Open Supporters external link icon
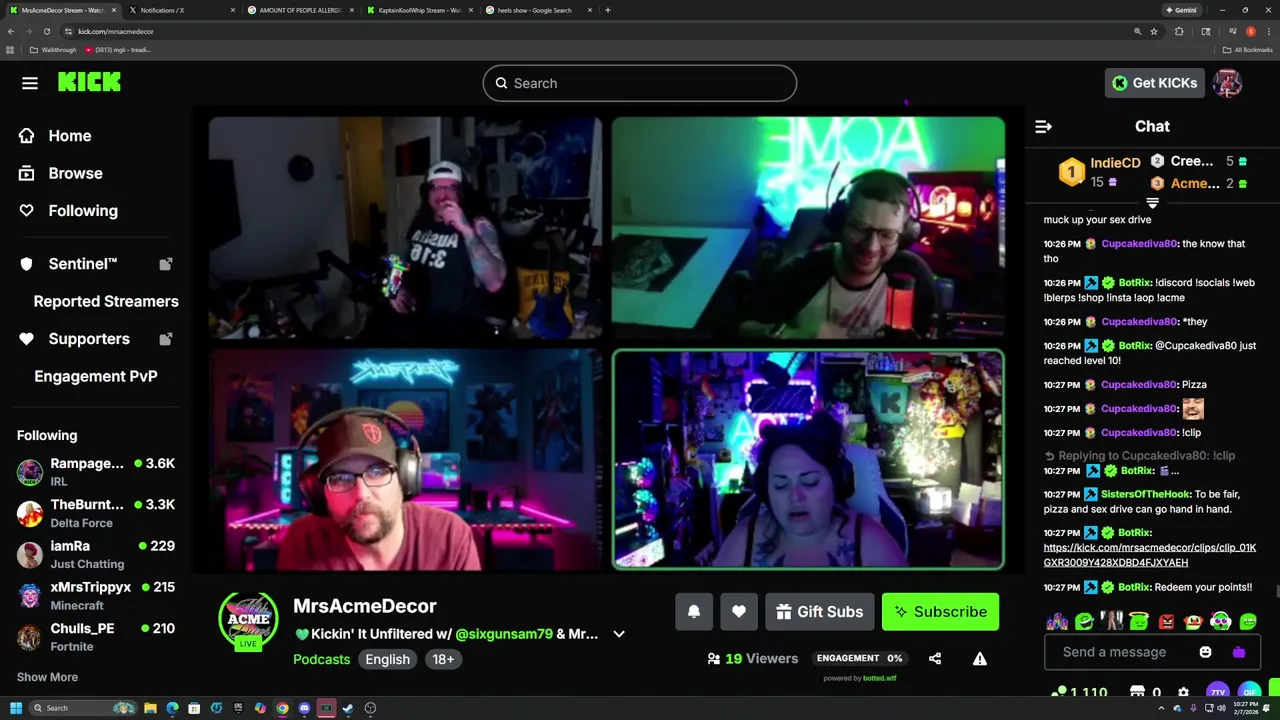 tap(166, 339)
